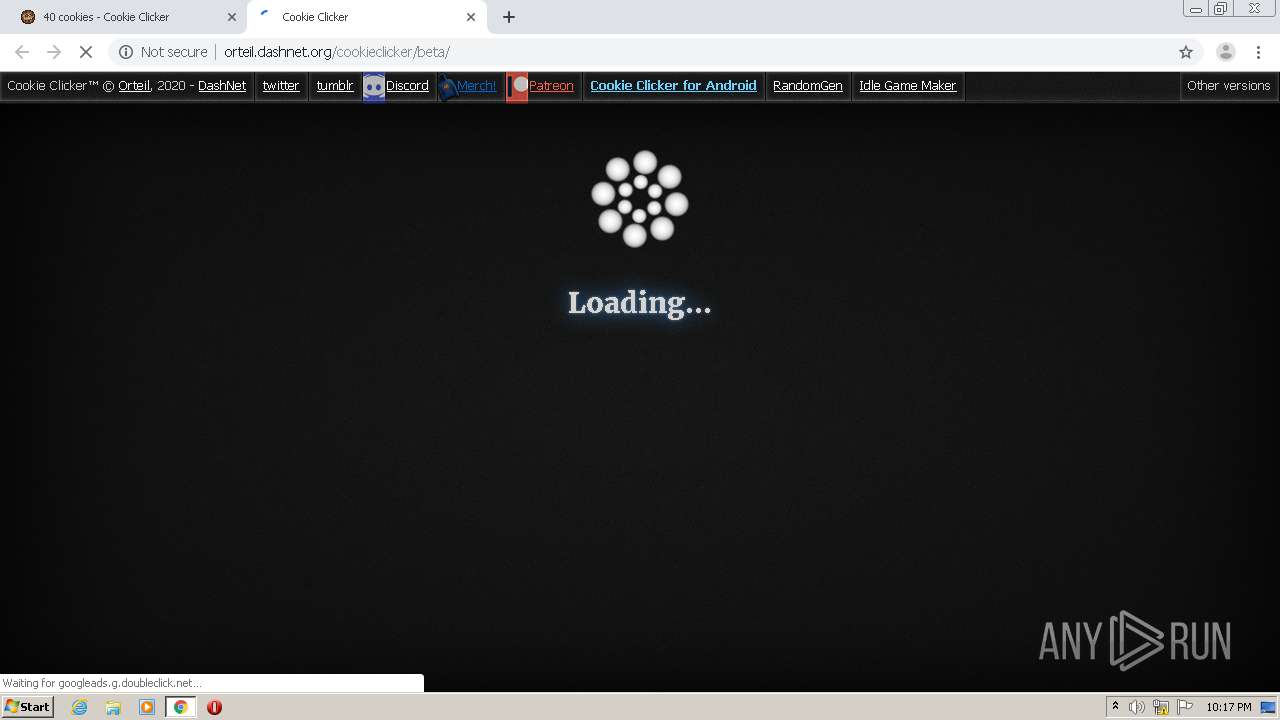Click the 'Waiting for googleads.g.doubleclick.net' status text
This screenshot has width=1280, height=720.
tap(102, 683)
